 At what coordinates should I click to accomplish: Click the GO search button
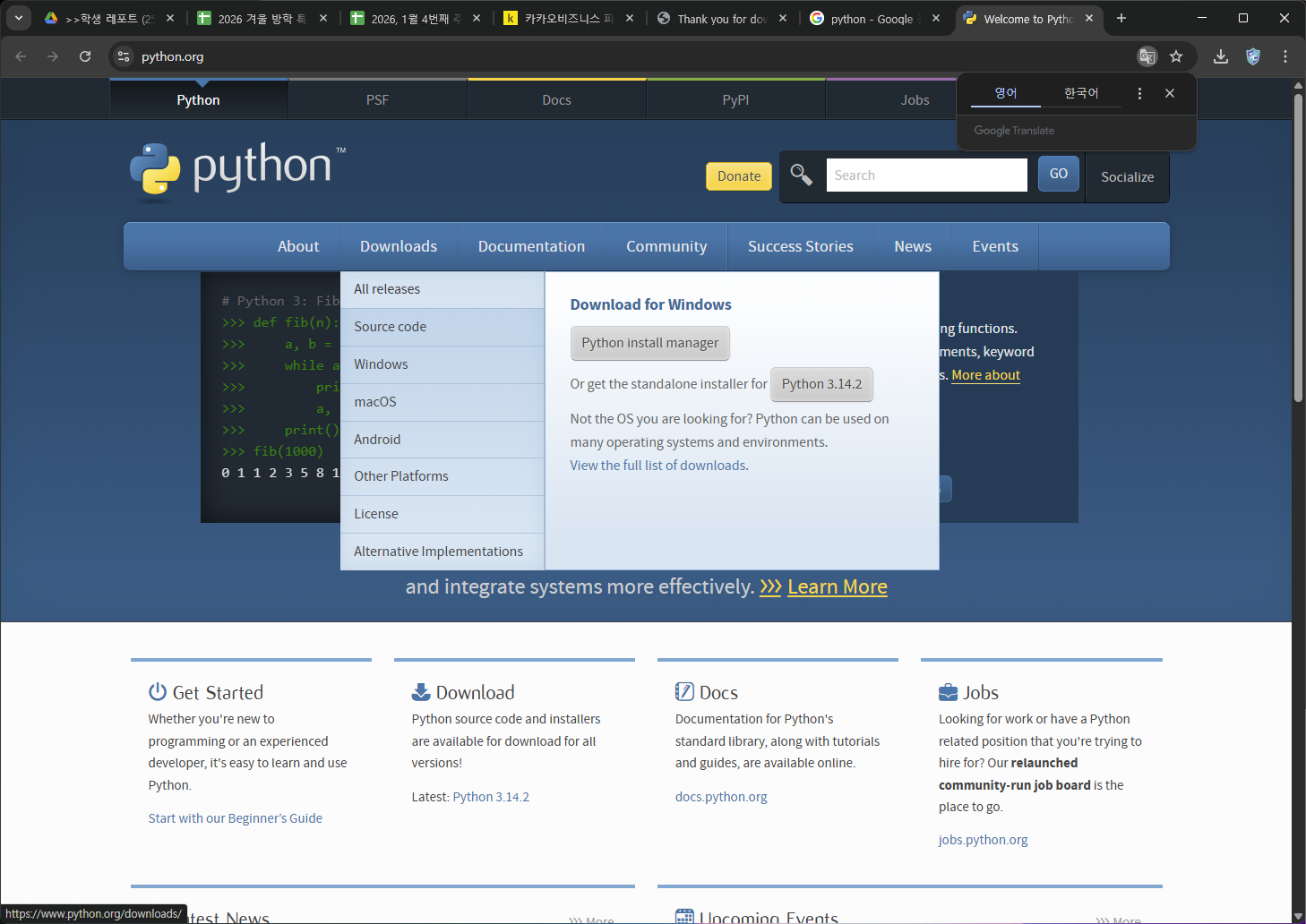pyautogui.click(x=1059, y=174)
